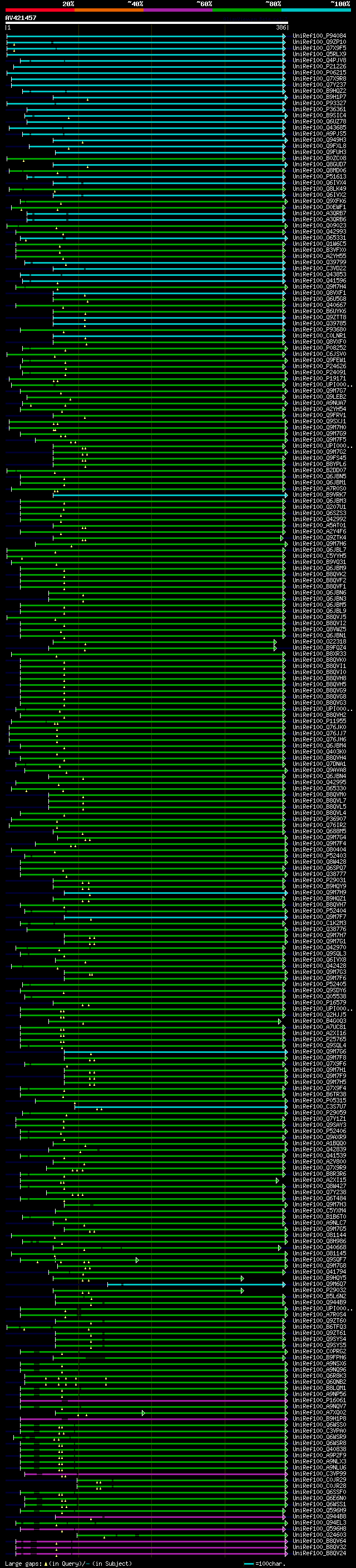Select the UniRef100_B8QVK0 label
This screenshot has height=1568, width=356.
click(319, 660)
